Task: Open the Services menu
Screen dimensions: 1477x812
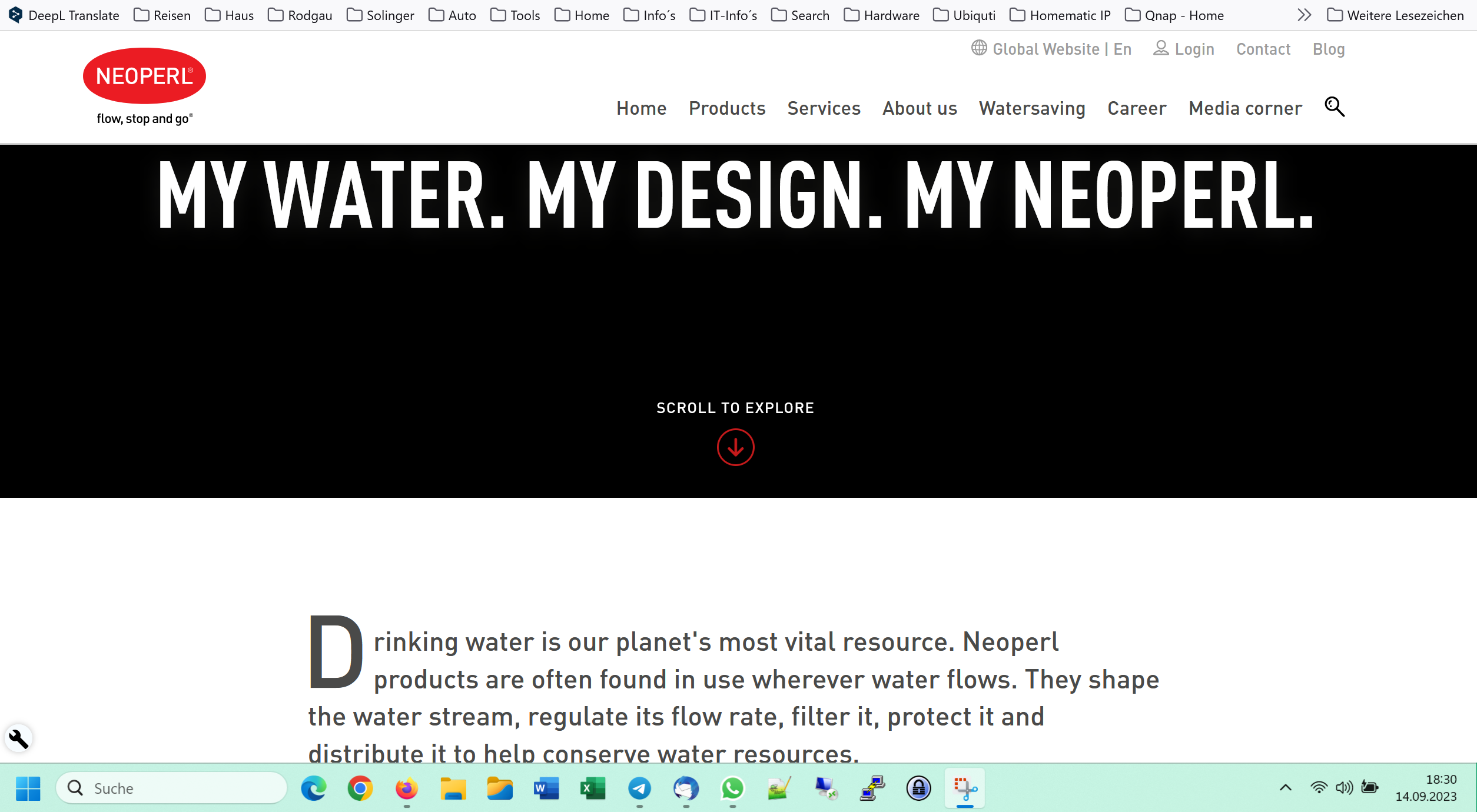Action: click(x=824, y=108)
